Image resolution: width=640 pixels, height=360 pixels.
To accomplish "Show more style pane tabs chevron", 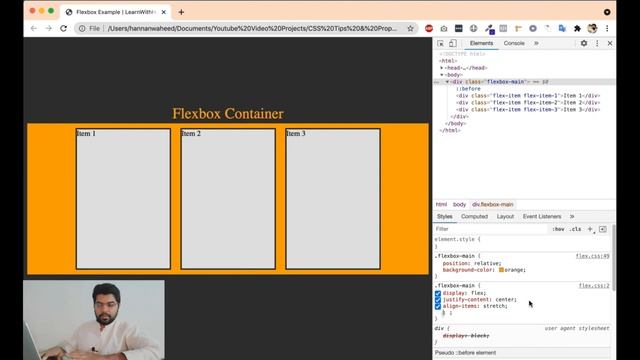I will point(572,217).
